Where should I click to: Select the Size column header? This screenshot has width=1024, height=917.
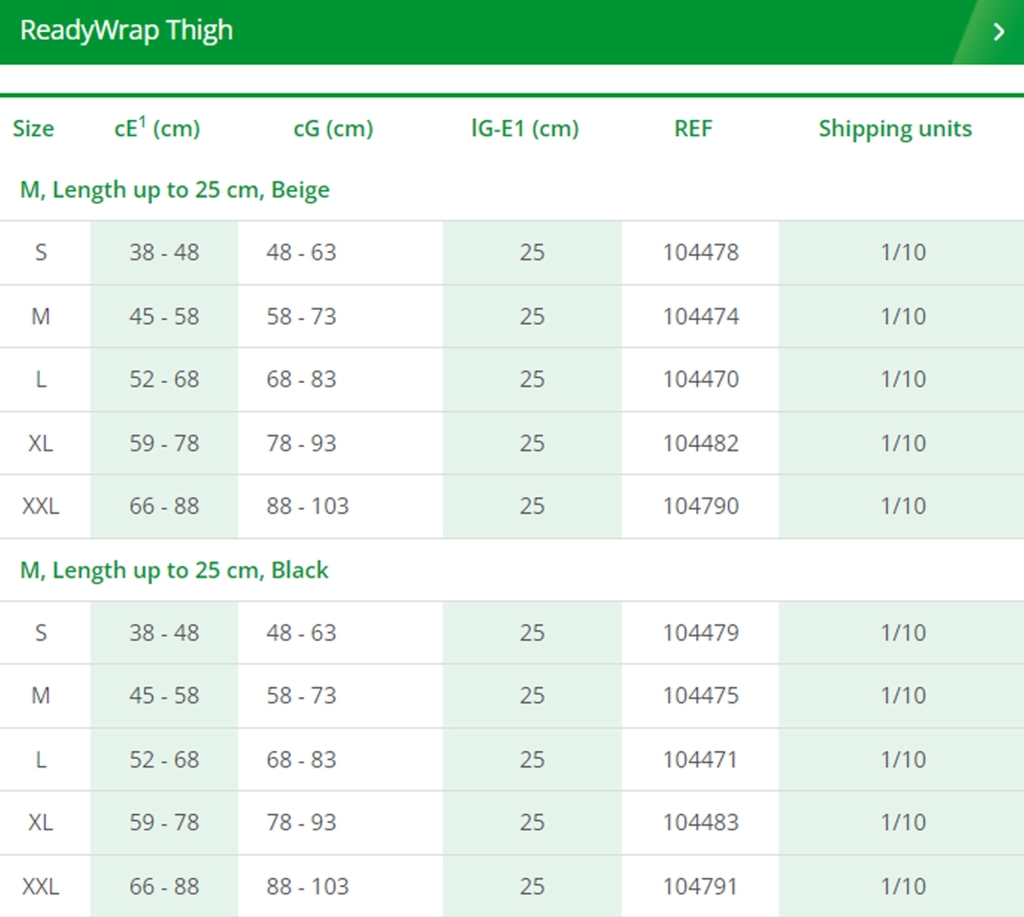pyautogui.click(x=33, y=129)
